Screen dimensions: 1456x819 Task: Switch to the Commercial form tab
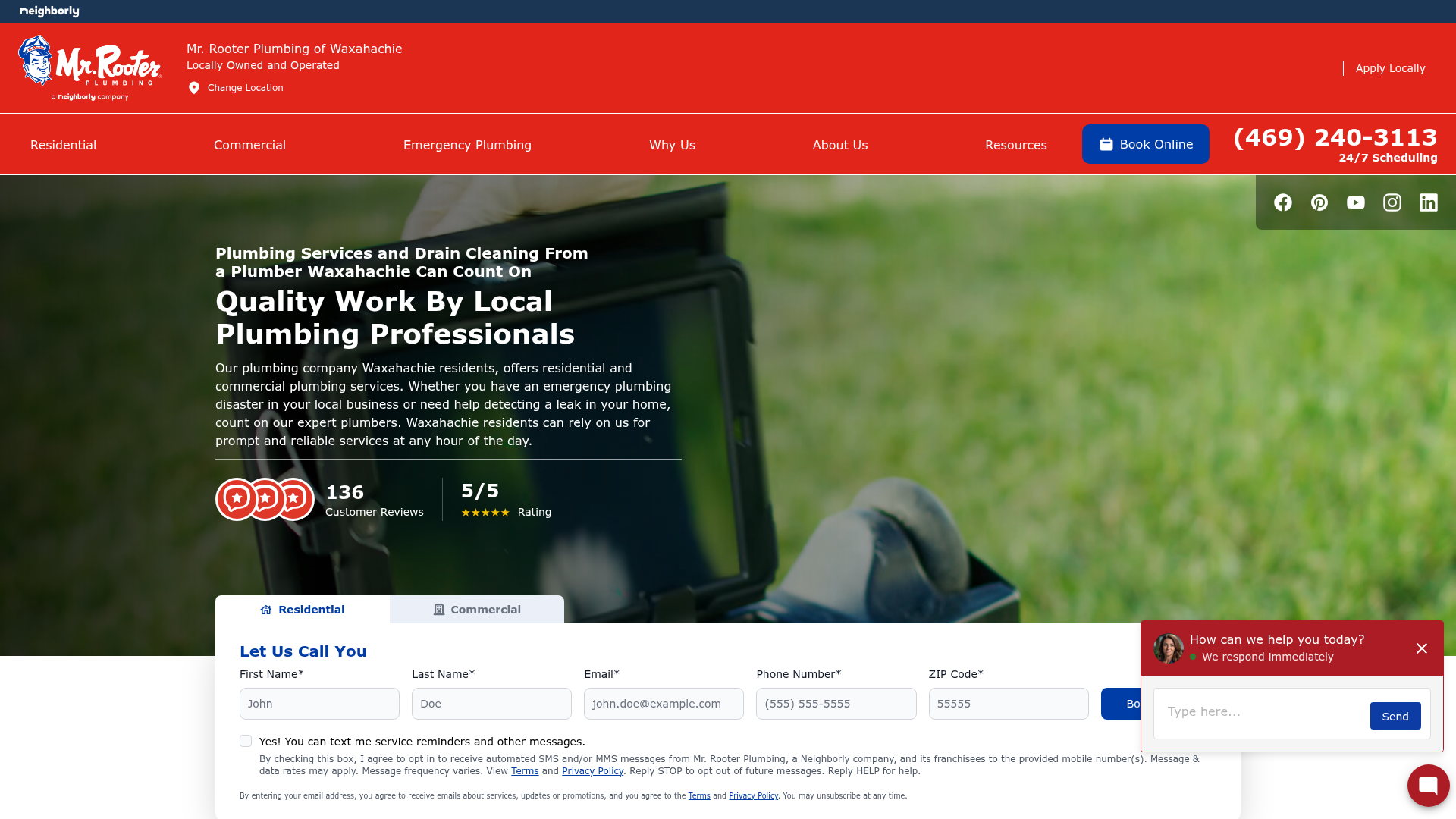[x=477, y=610]
